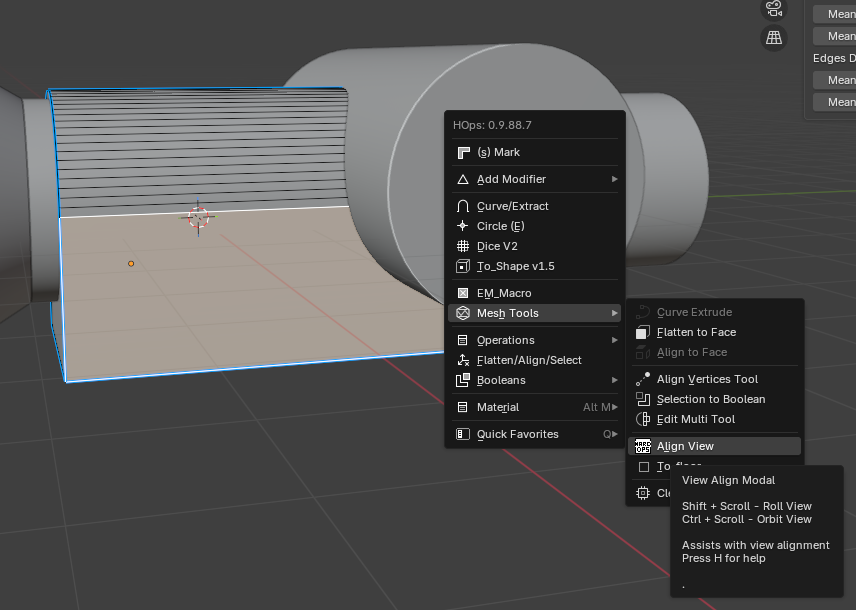Select the Curve/Extract curve icon
The width and height of the screenshot is (856, 610).
[463, 206]
